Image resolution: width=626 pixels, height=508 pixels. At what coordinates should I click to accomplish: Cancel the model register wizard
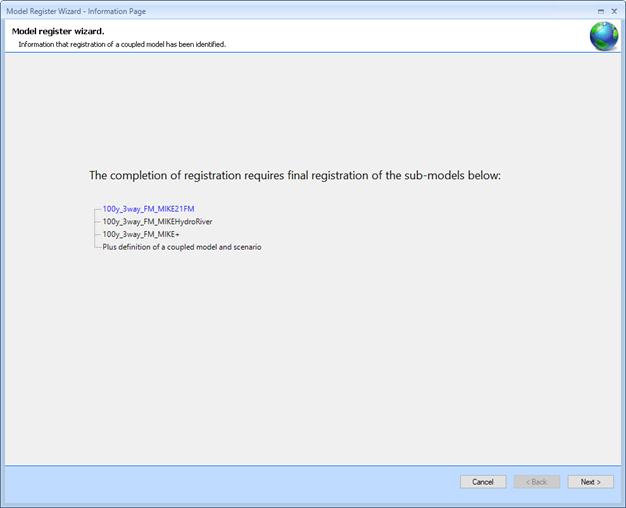(483, 482)
